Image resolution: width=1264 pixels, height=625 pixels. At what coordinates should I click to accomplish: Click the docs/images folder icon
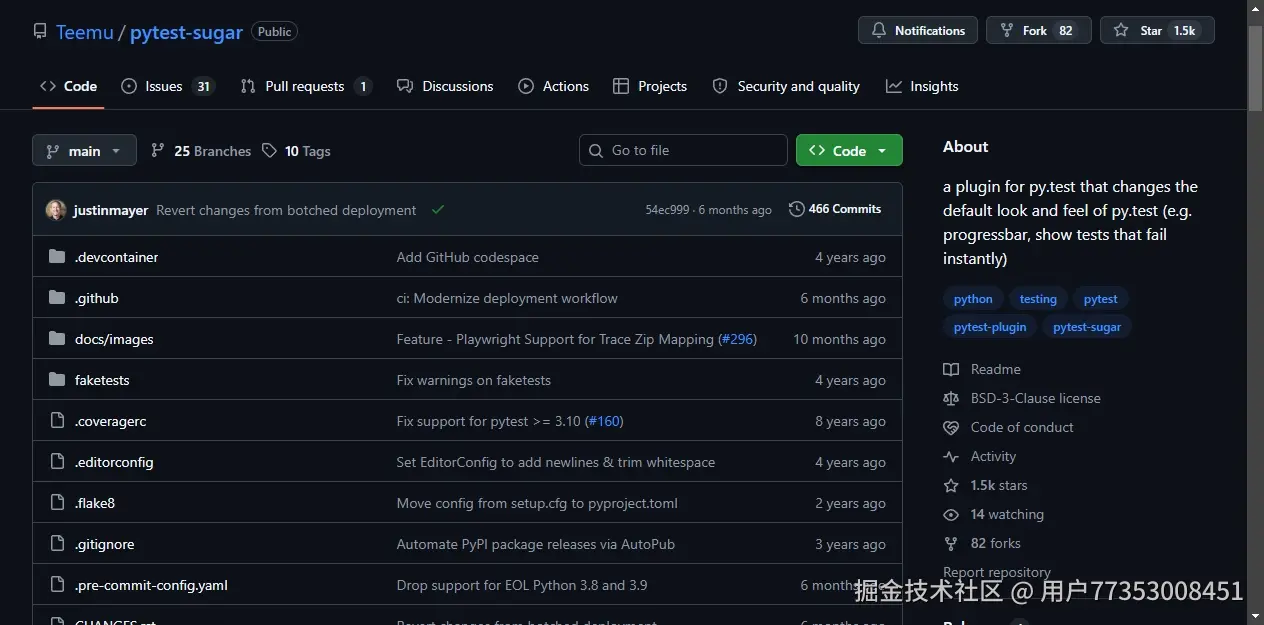click(57, 339)
